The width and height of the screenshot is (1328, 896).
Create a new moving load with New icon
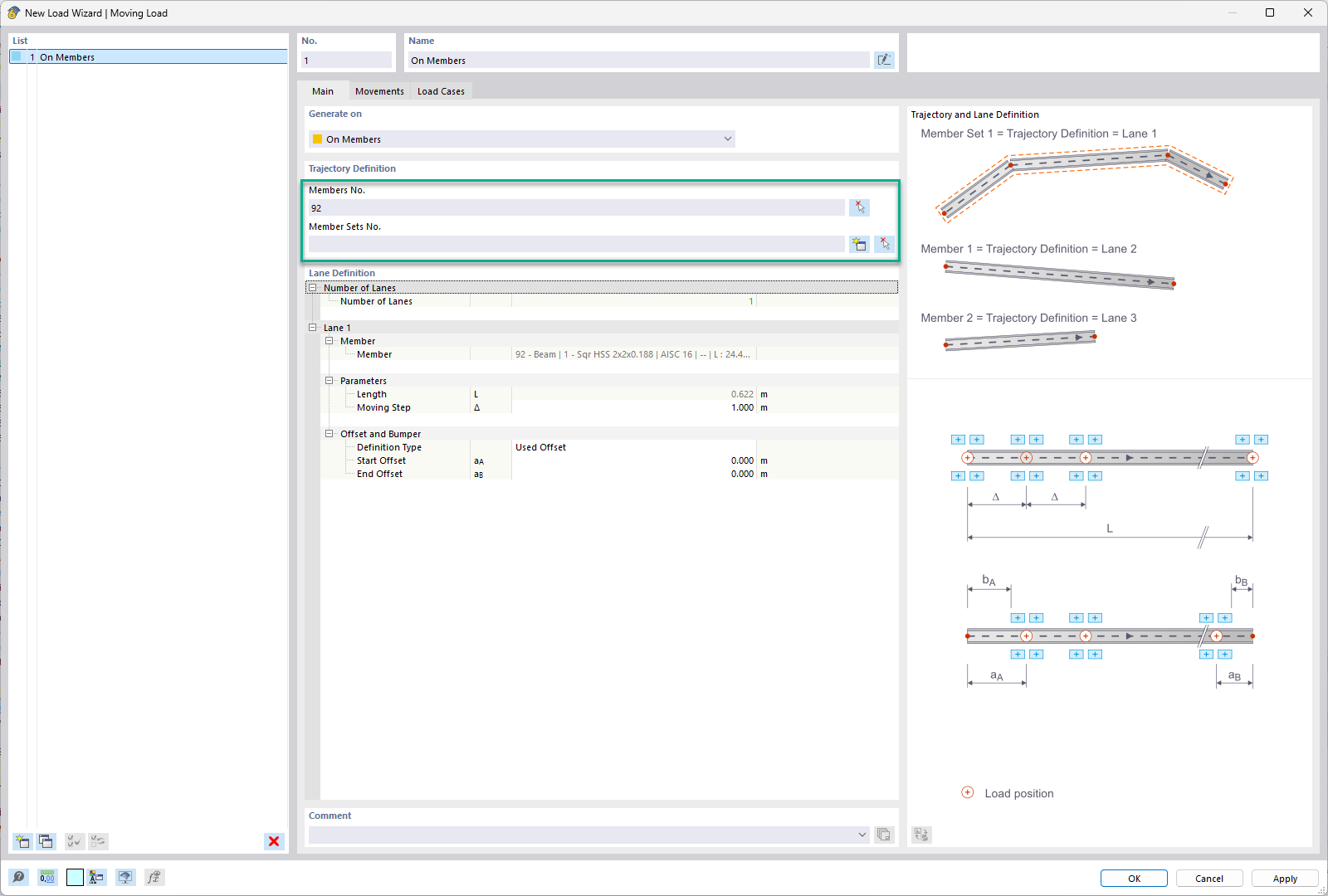coord(21,840)
